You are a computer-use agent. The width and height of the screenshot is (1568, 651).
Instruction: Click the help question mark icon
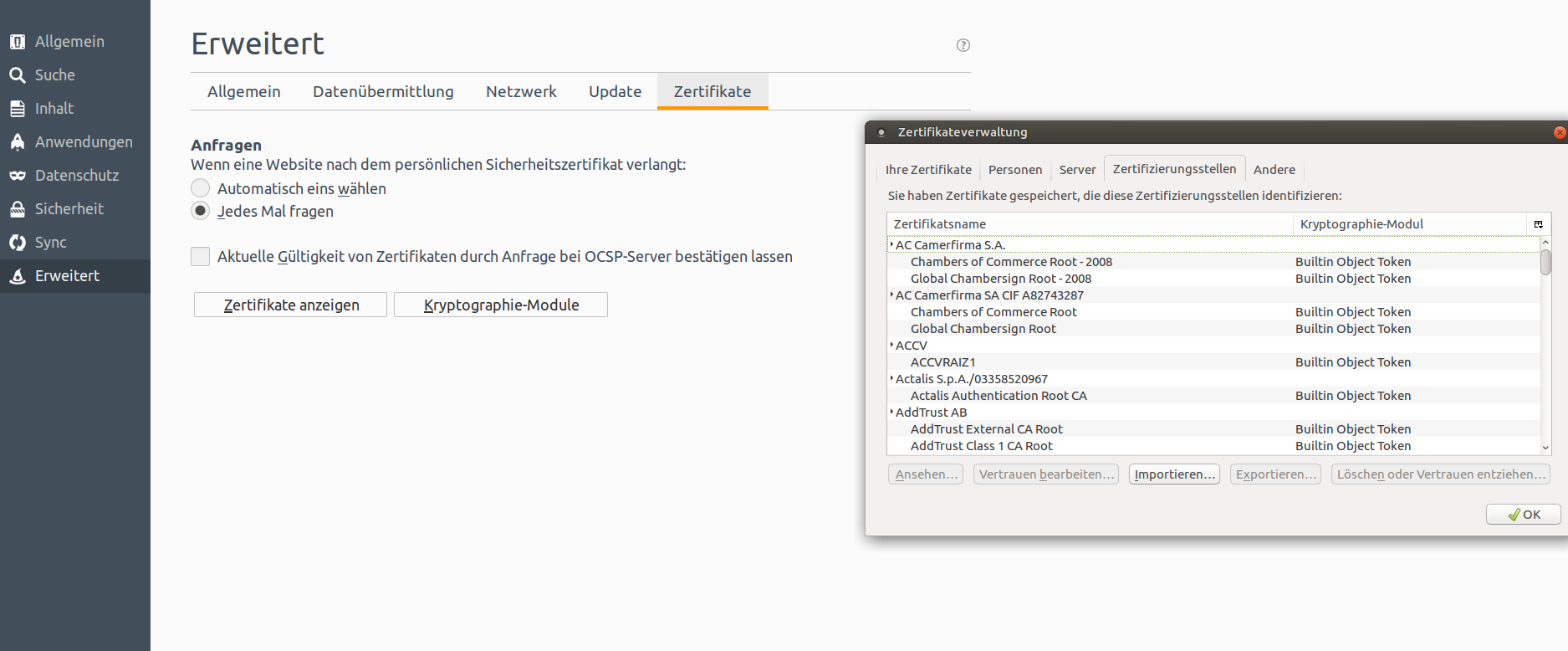[x=963, y=45]
